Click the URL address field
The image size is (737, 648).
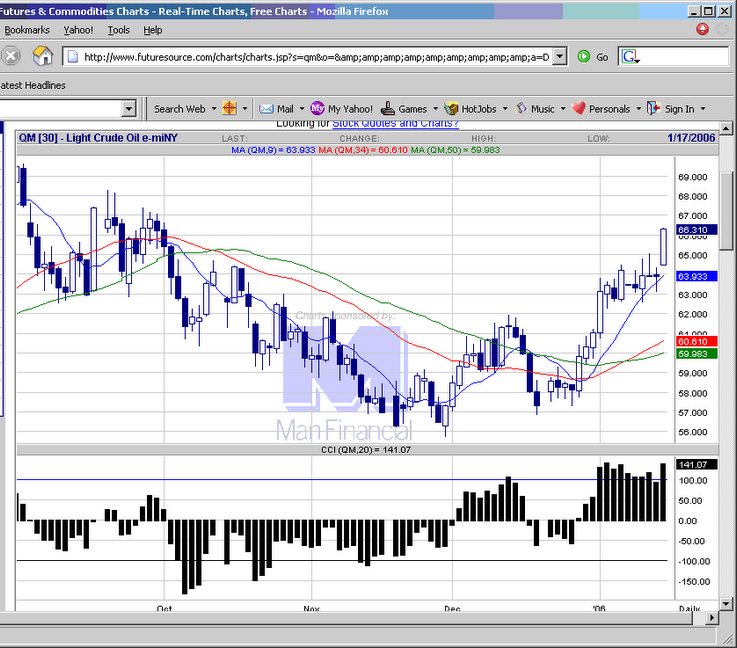click(x=316, y=57)
